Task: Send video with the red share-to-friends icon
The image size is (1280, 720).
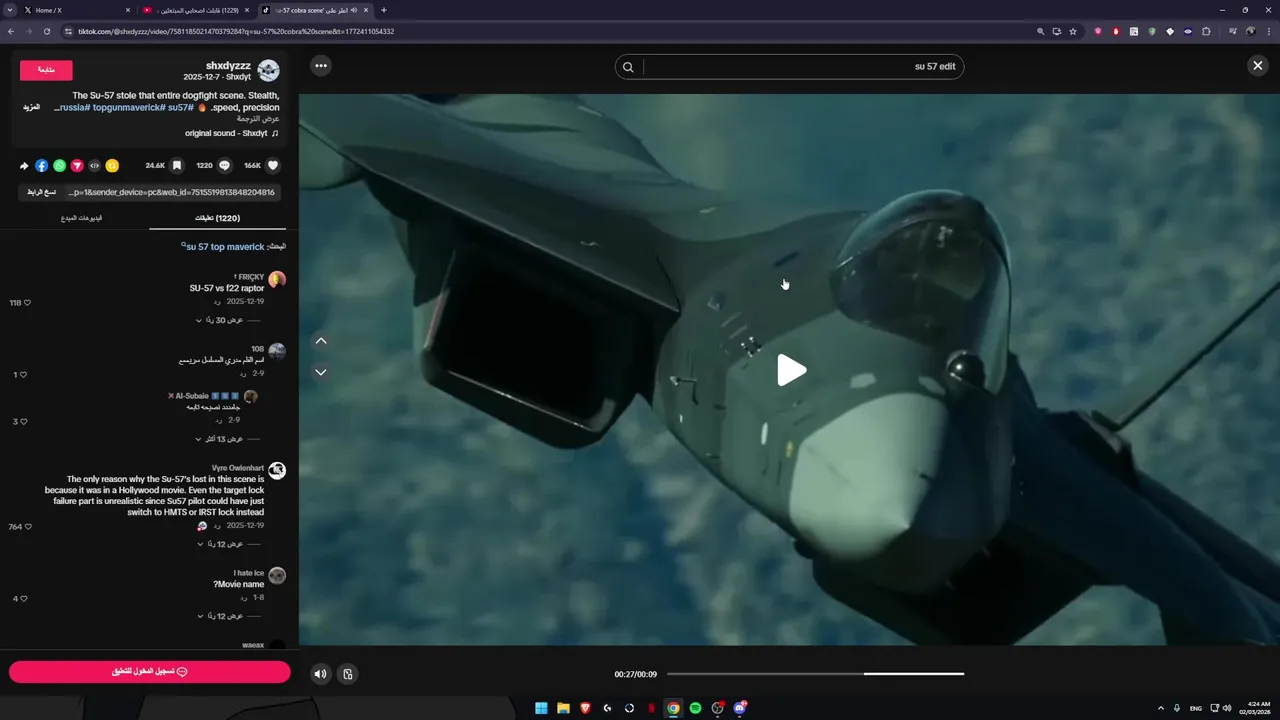Action: tap(77, 166)
